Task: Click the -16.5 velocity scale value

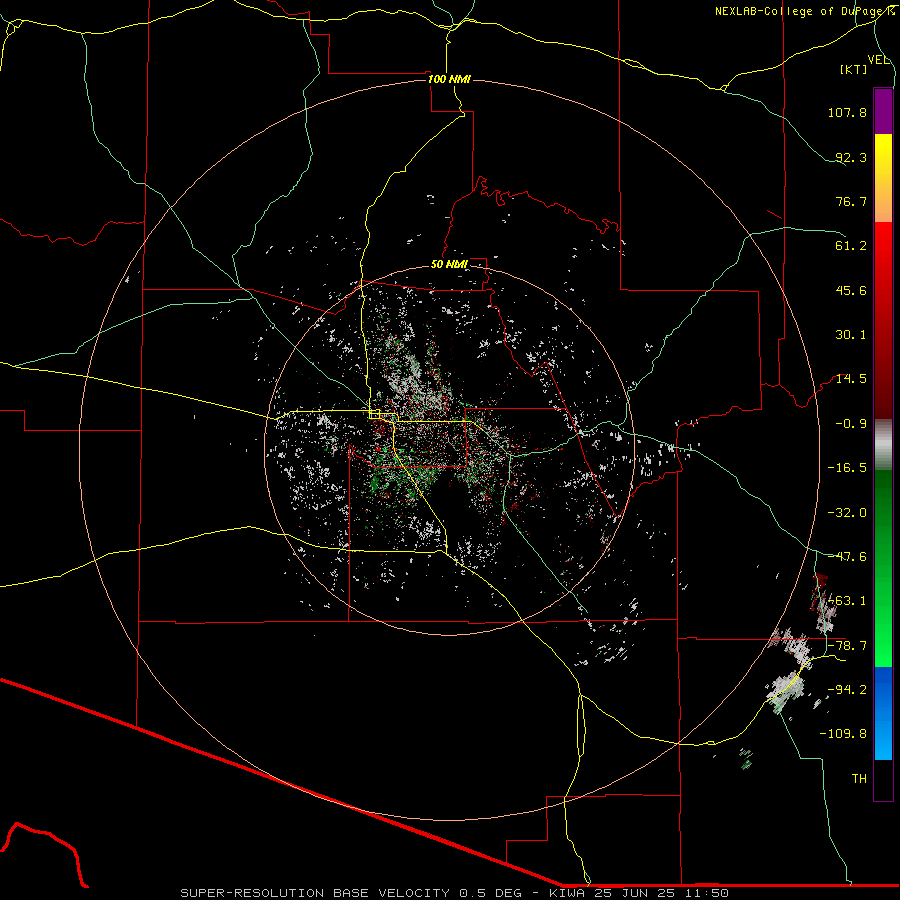Action: (x=847, y=468)
